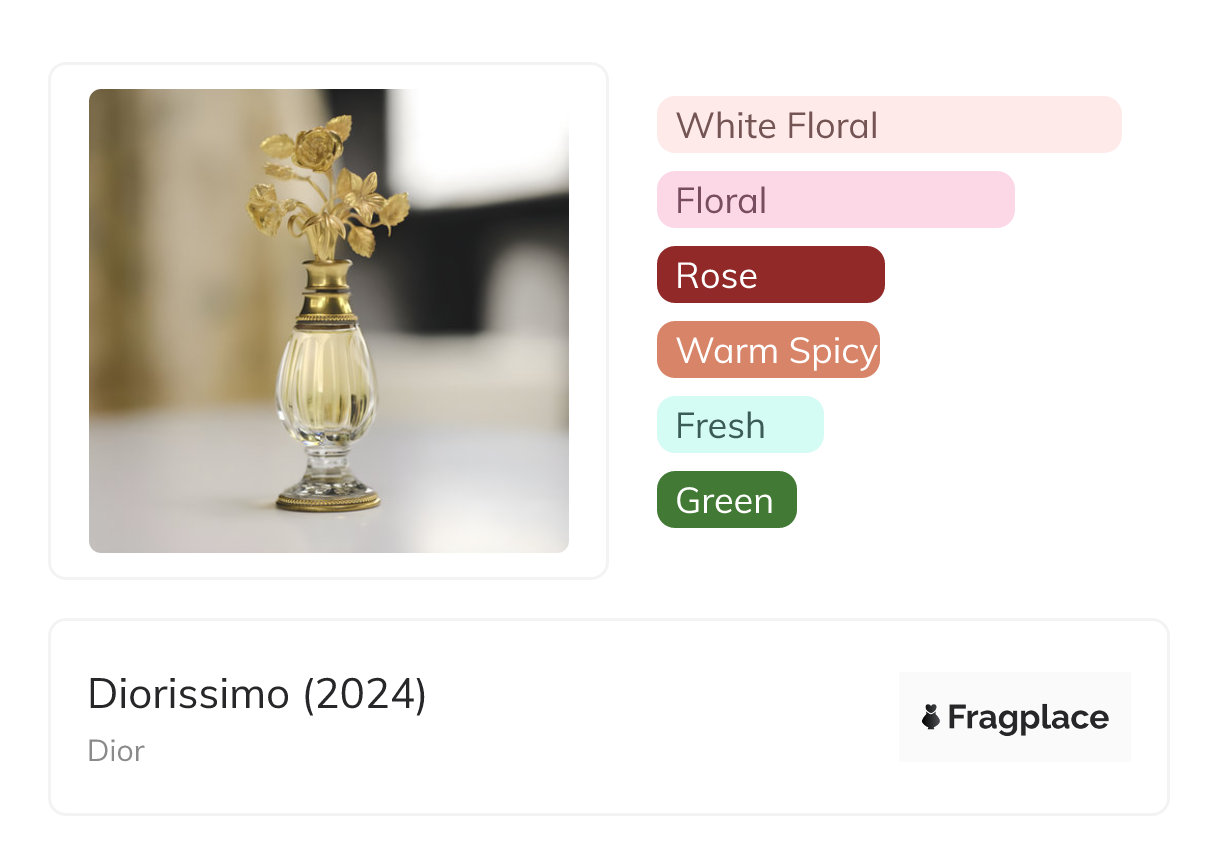Click the golden rose bloom on stopper

[318, 148]
